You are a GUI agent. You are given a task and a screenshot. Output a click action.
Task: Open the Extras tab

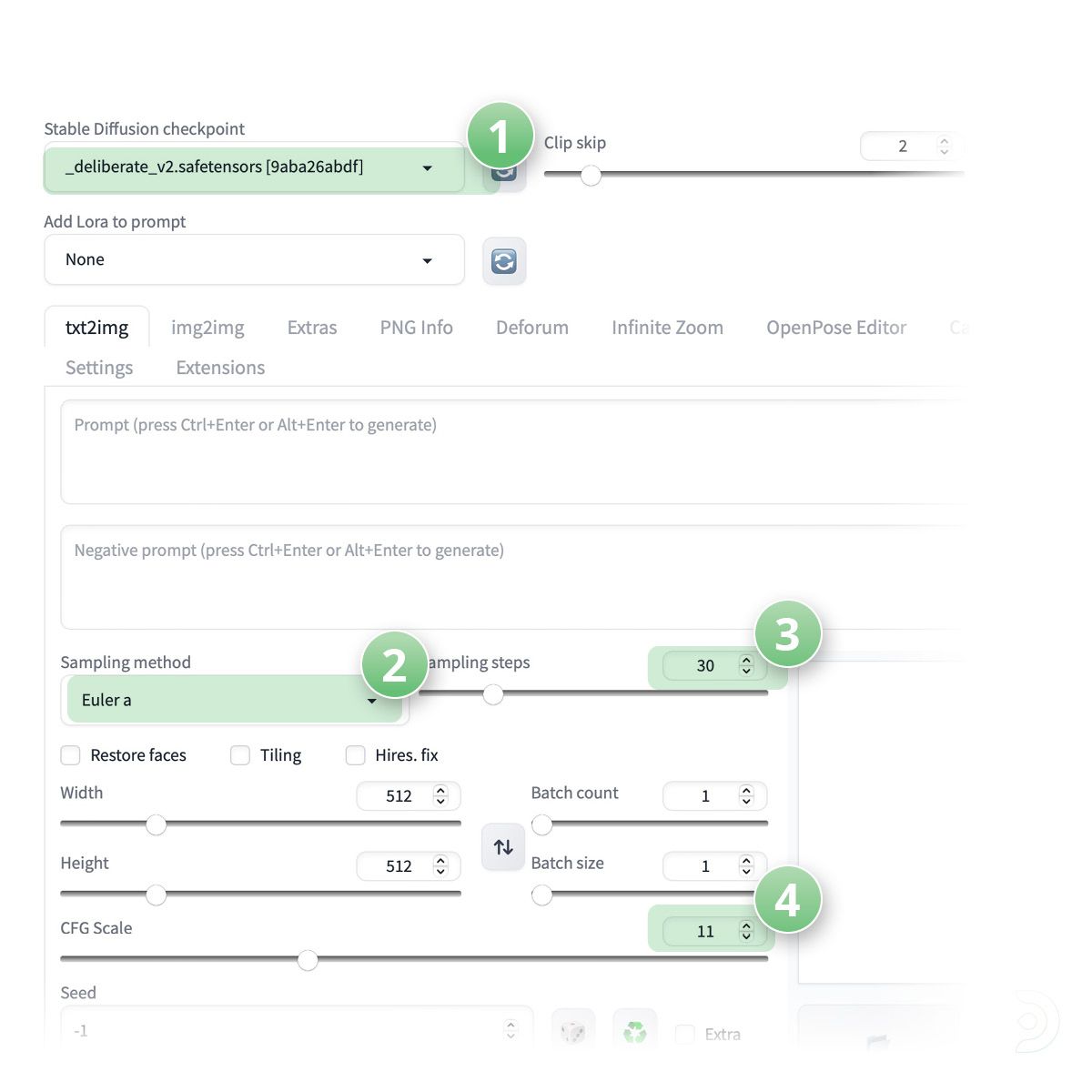coord(312,328)
